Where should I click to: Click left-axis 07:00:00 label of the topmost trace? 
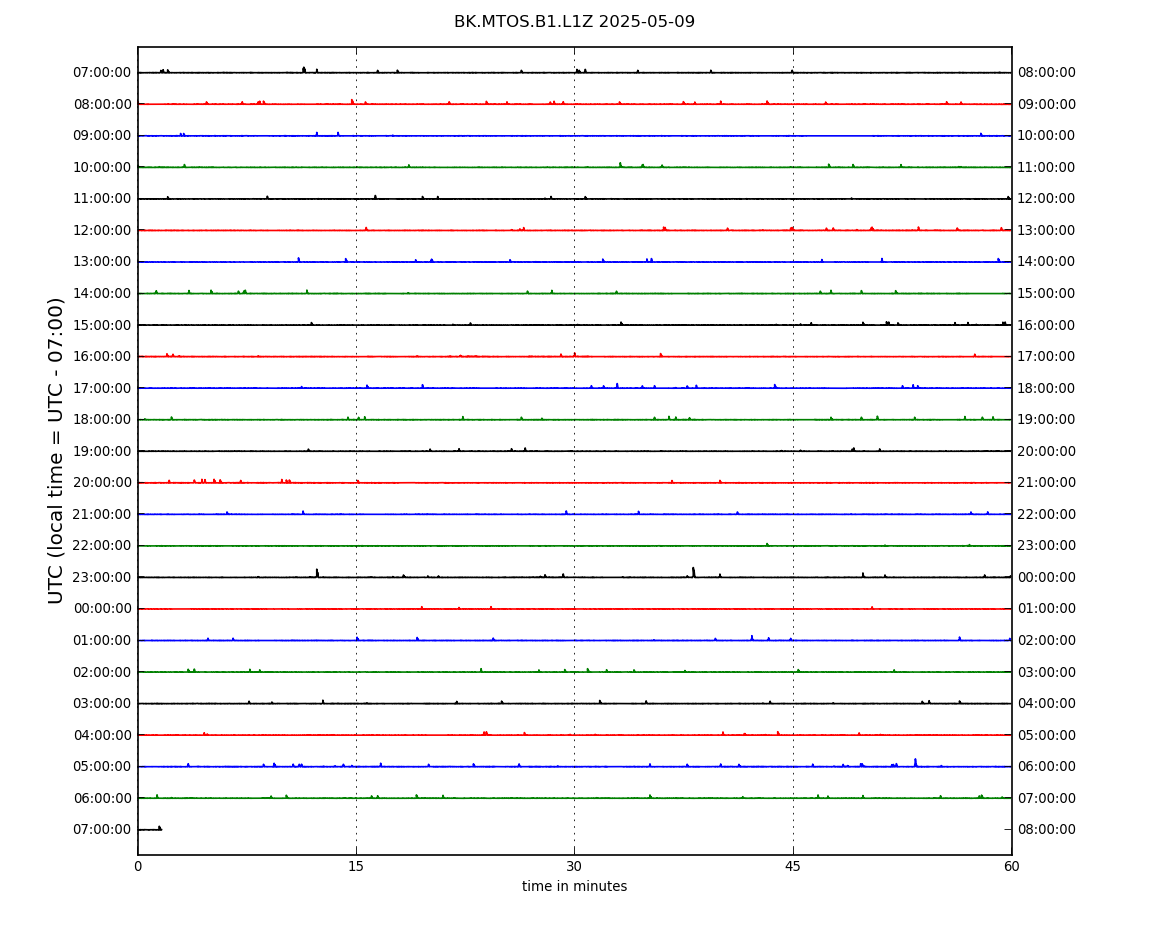pyautogui.click(x=102, y=73)
